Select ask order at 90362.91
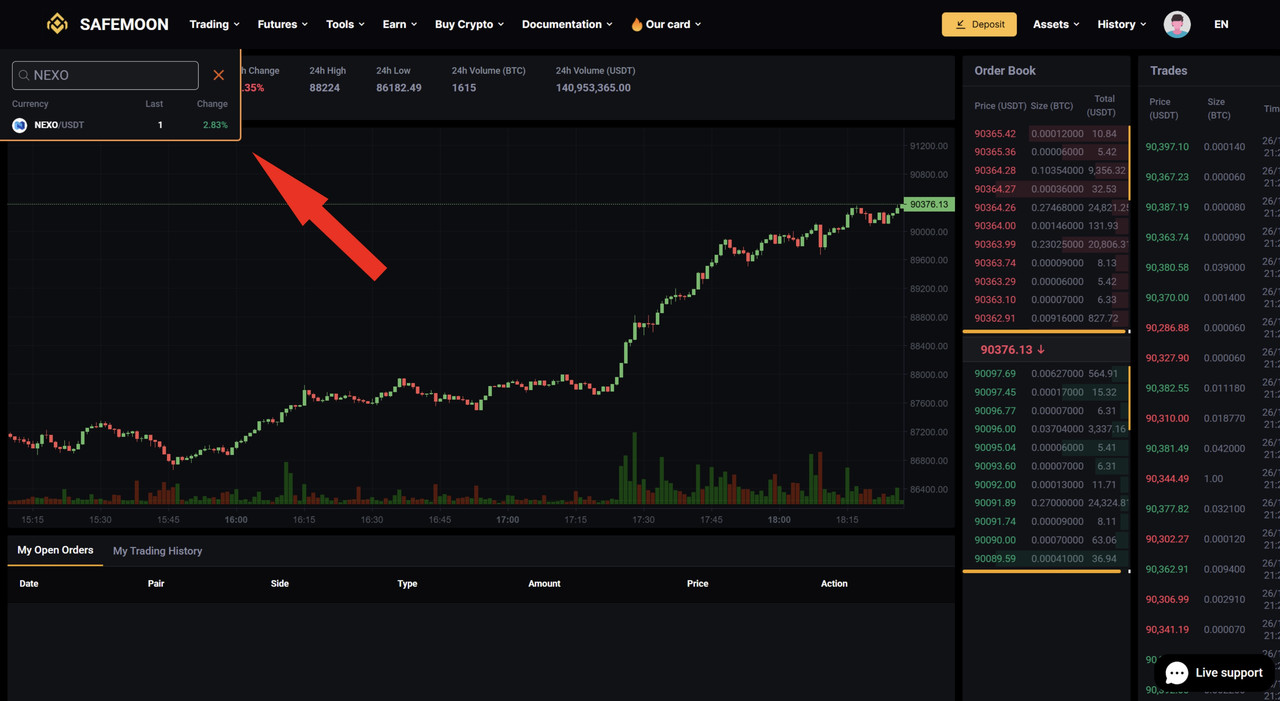 pos(1046,318)
